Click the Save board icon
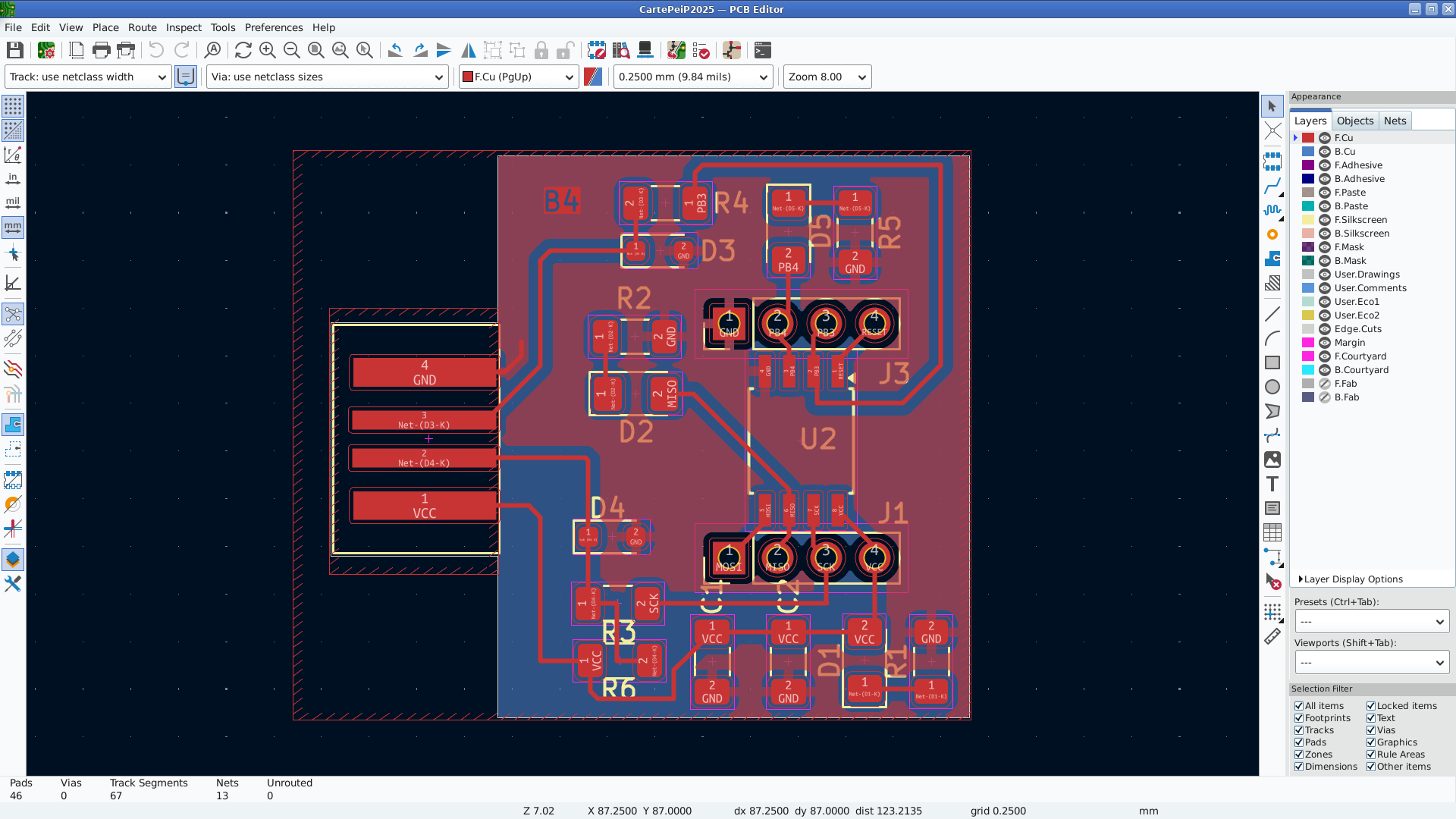This screenshot has width=1456, height=819. coord(14,50)
